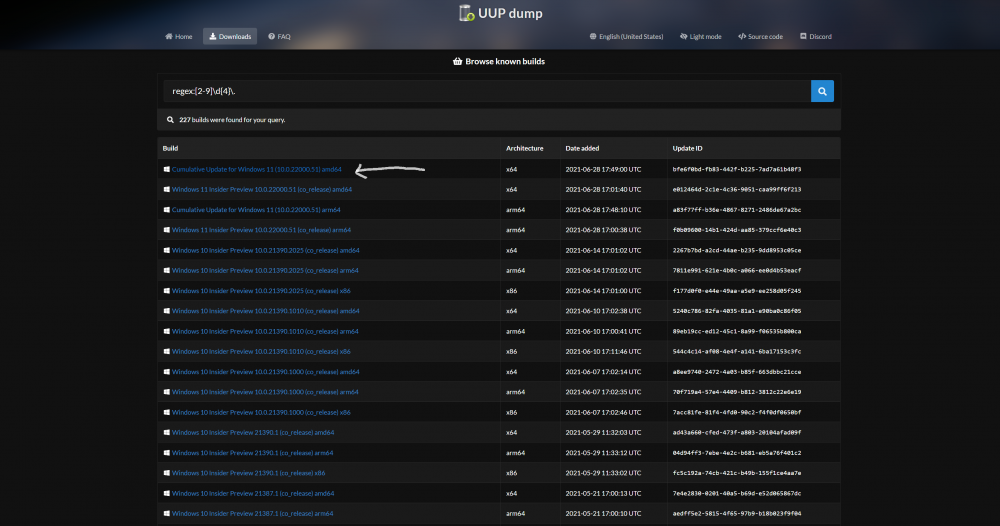This screenshot has height=526, width=1000.
Task: Click date 2021-06-28 17:00:38 UTC
Action: click(603, 230)
